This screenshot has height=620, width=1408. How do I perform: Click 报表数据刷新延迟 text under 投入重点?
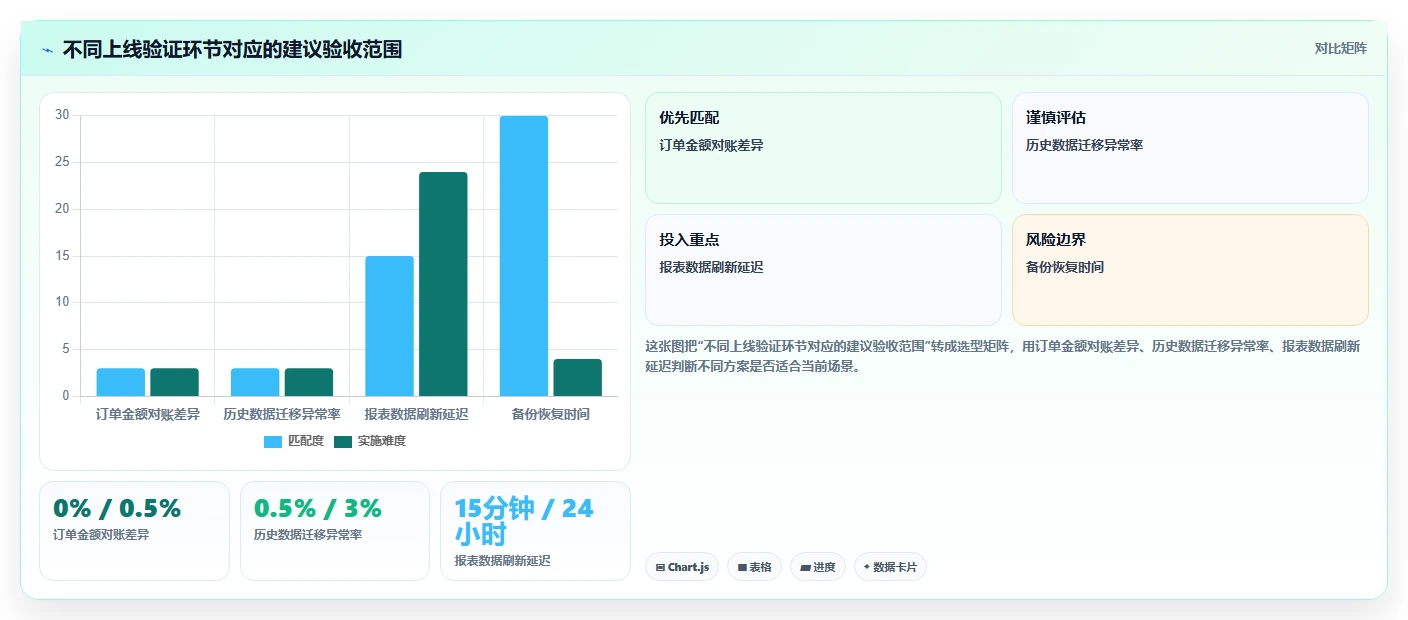click(x=711, y=268)
